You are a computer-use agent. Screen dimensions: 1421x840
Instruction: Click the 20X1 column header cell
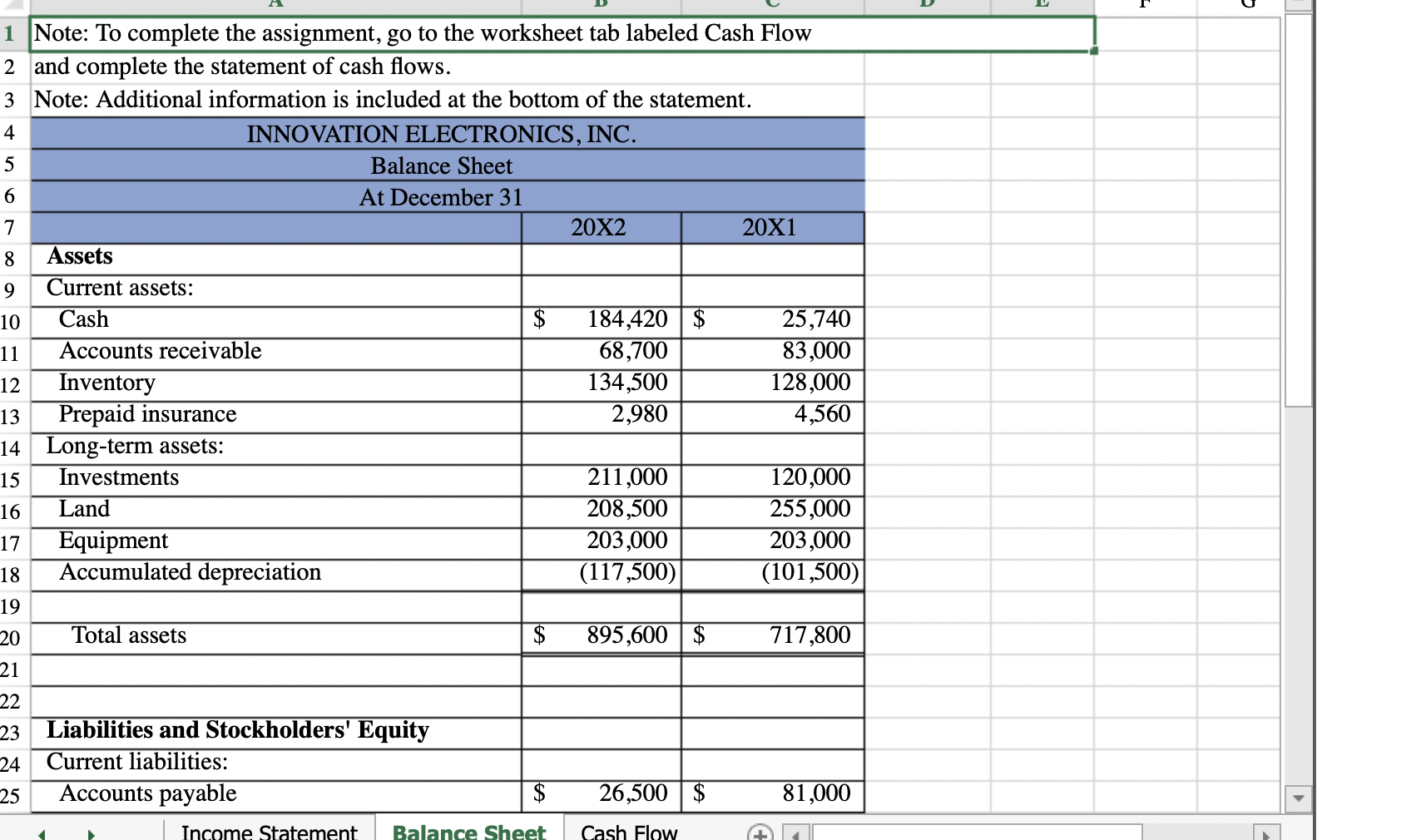click(772, 226)
